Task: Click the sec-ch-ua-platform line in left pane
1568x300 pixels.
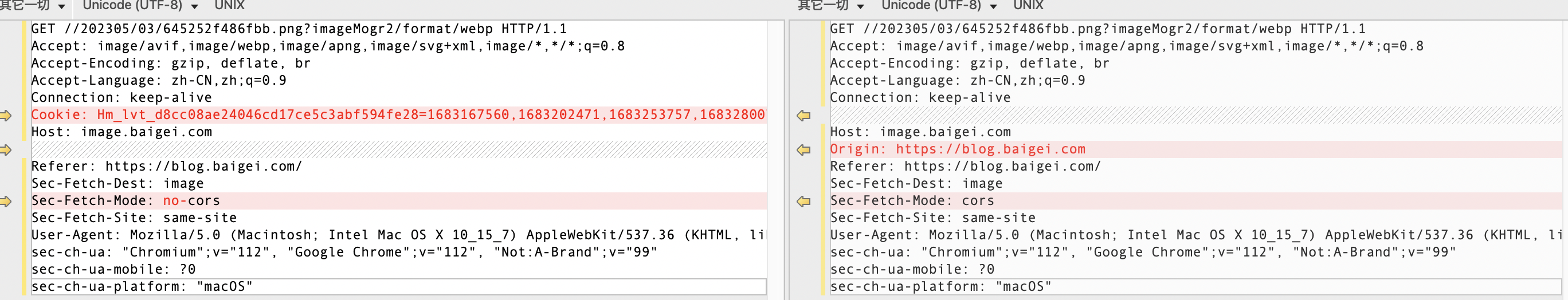Action: pos(399,287)
